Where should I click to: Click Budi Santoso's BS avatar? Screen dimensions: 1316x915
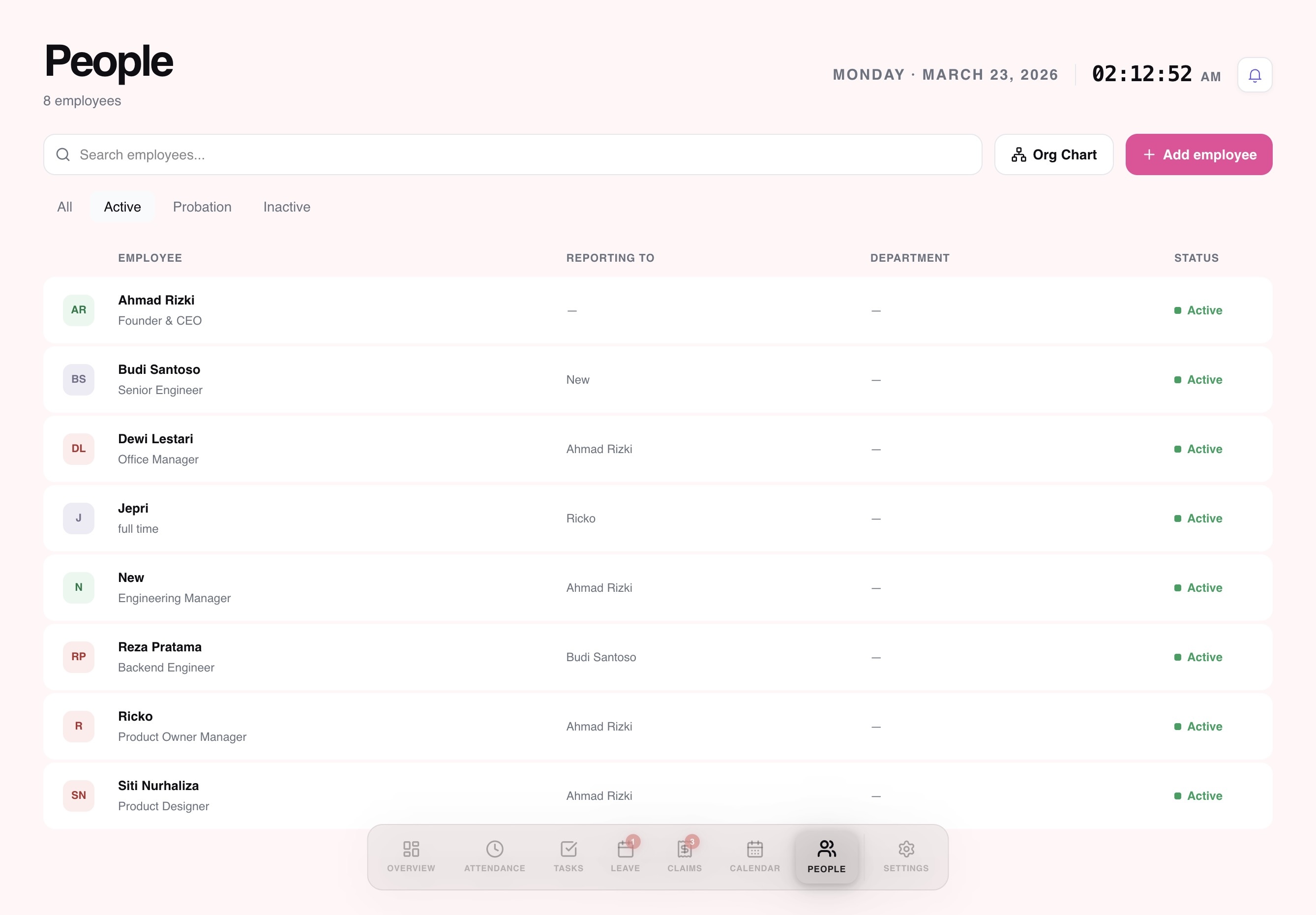pos(78,379)
